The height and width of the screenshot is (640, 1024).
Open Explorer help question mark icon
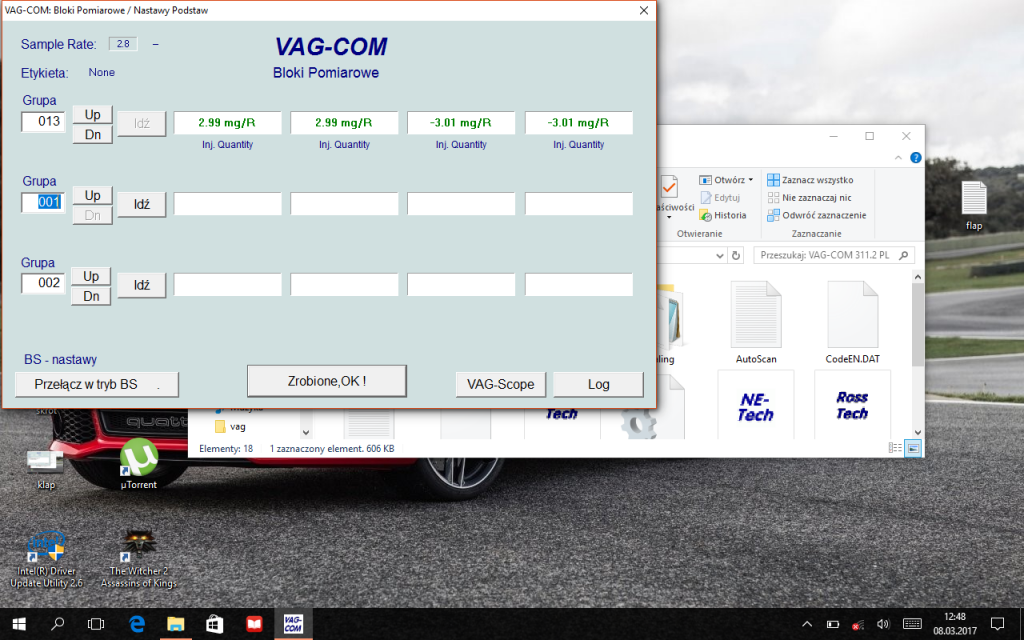tap(916, 157)
